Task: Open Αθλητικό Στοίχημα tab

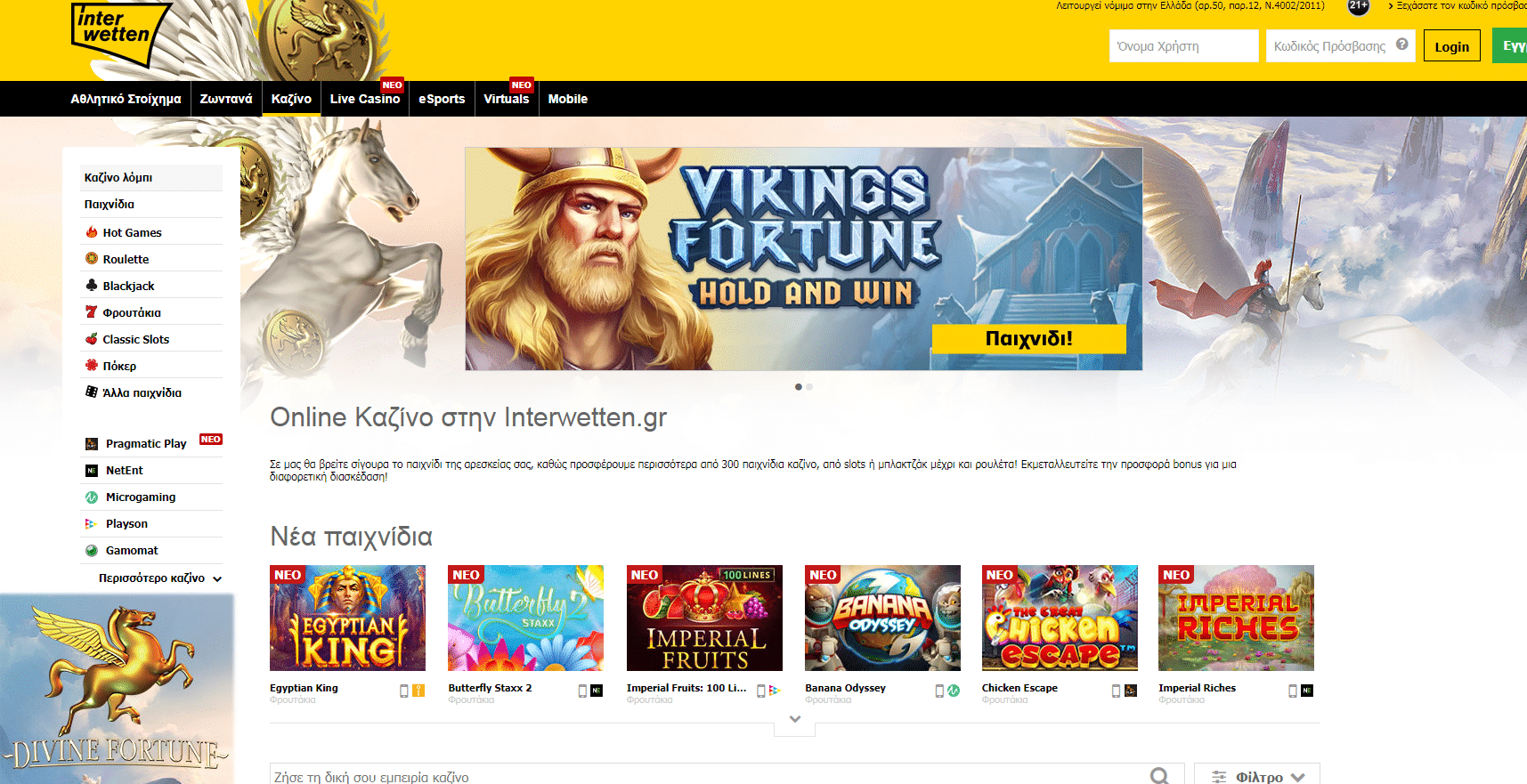Action: (x=126, y=99)
